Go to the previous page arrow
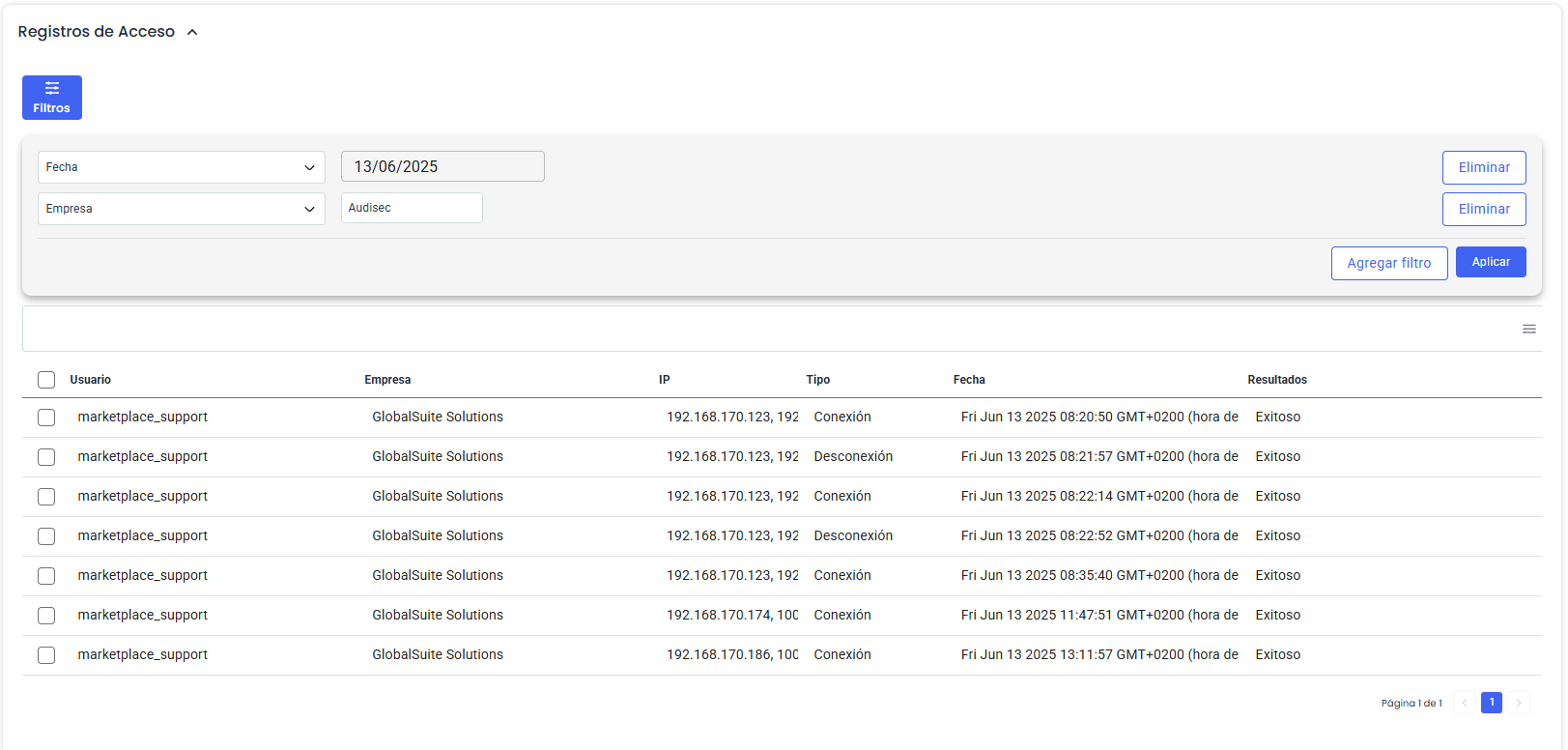This screenshot has height=750, width=1568. click(x=1465, y=703)
